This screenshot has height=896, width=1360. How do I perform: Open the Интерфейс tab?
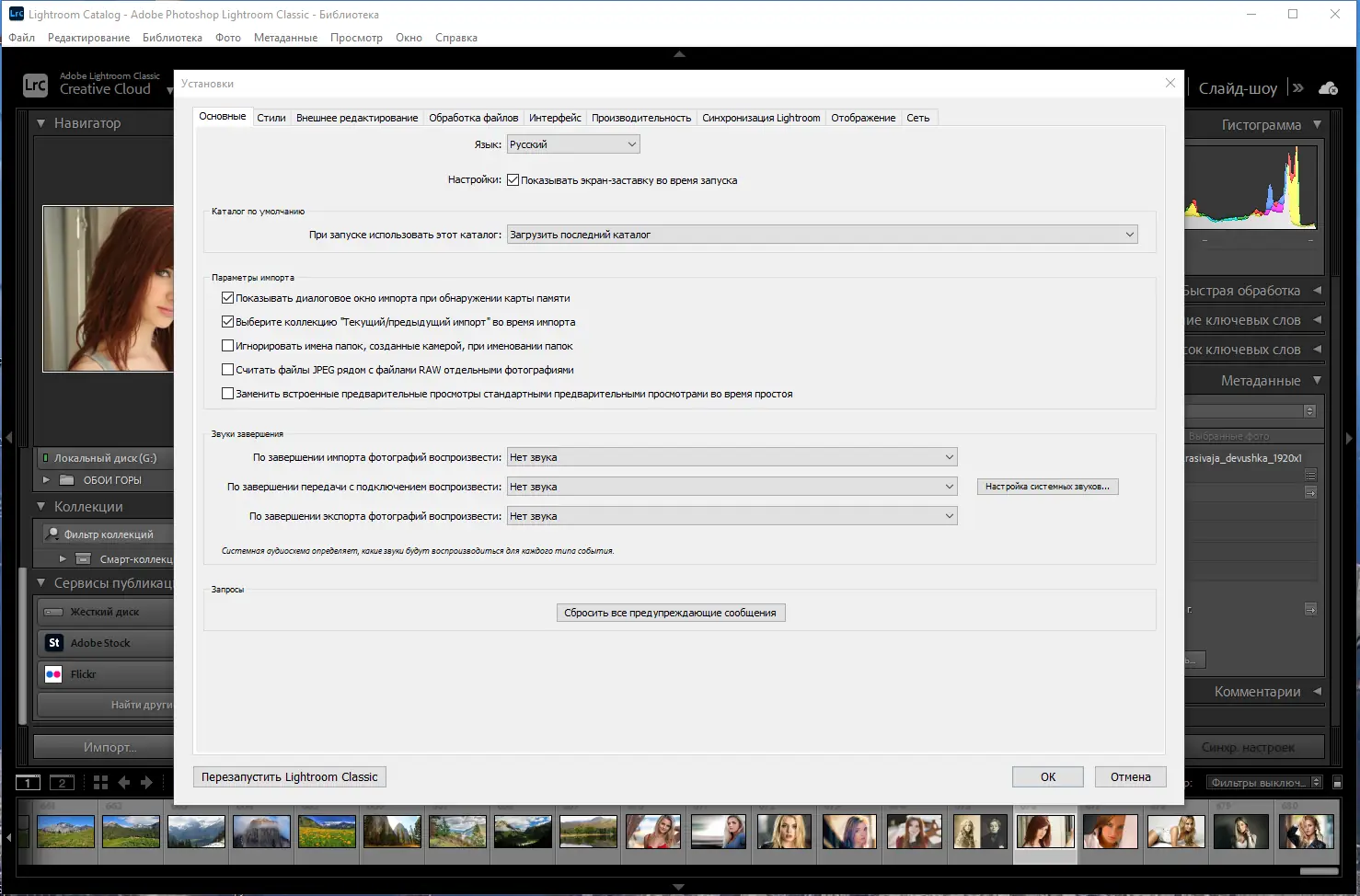click(x=555, y=118)
